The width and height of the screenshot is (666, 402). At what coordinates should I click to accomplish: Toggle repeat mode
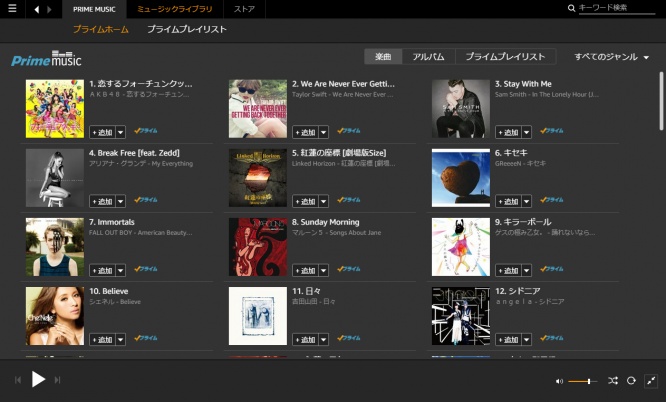(x=631, y=381)
